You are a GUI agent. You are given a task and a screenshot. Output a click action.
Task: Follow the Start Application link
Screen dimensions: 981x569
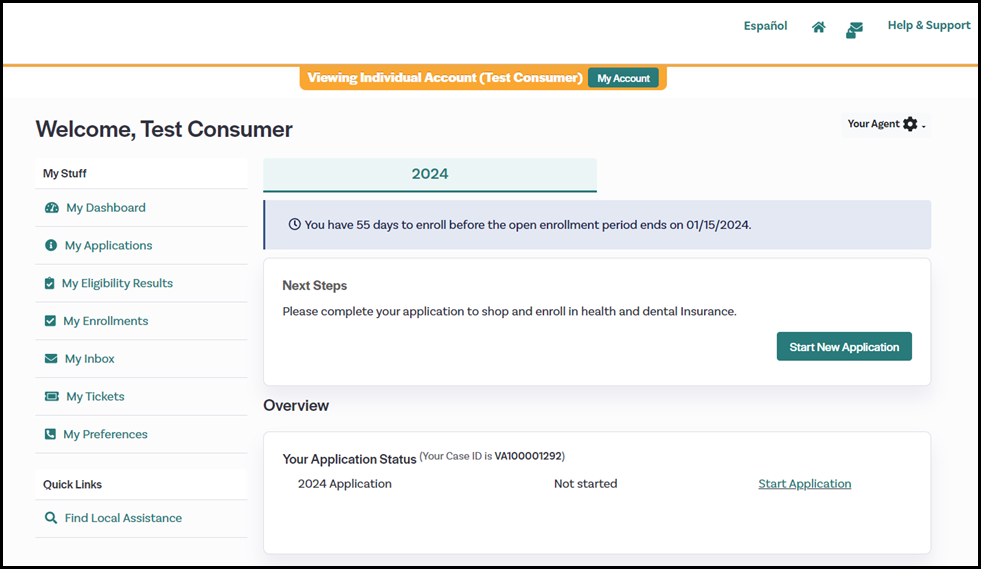(804, 484)
